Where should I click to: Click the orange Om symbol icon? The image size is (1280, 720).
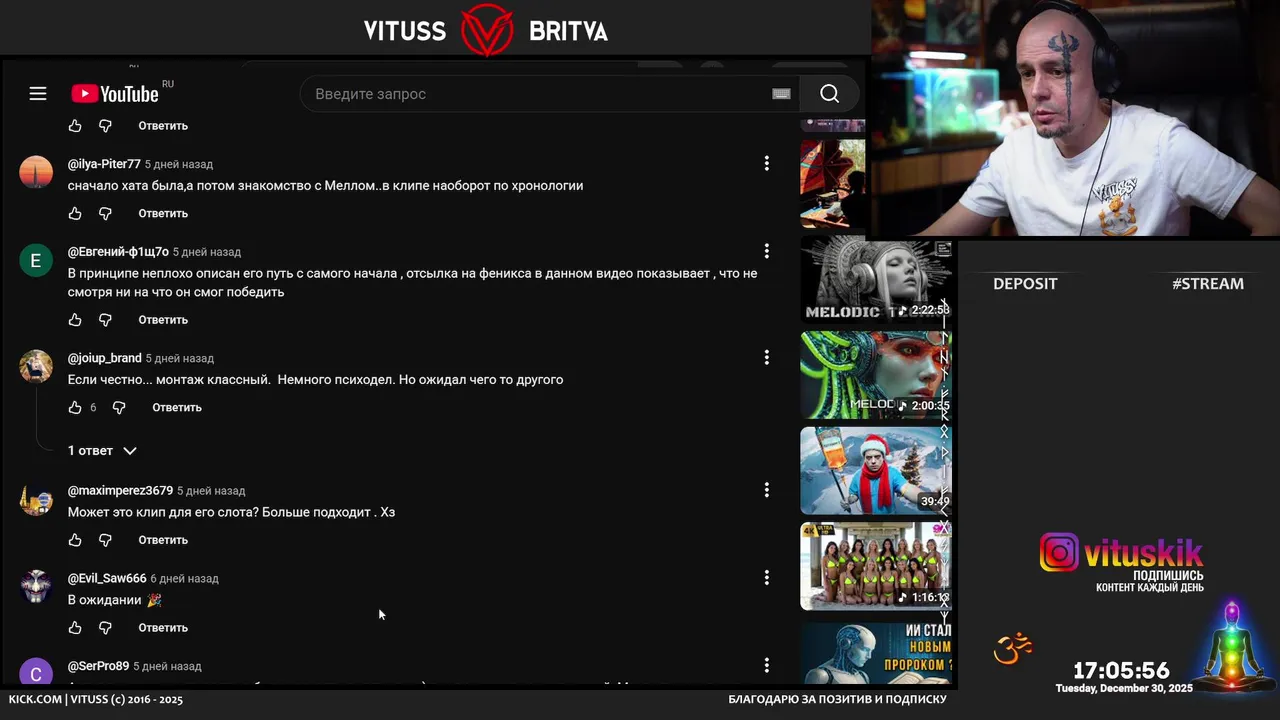coord(1012,649)
